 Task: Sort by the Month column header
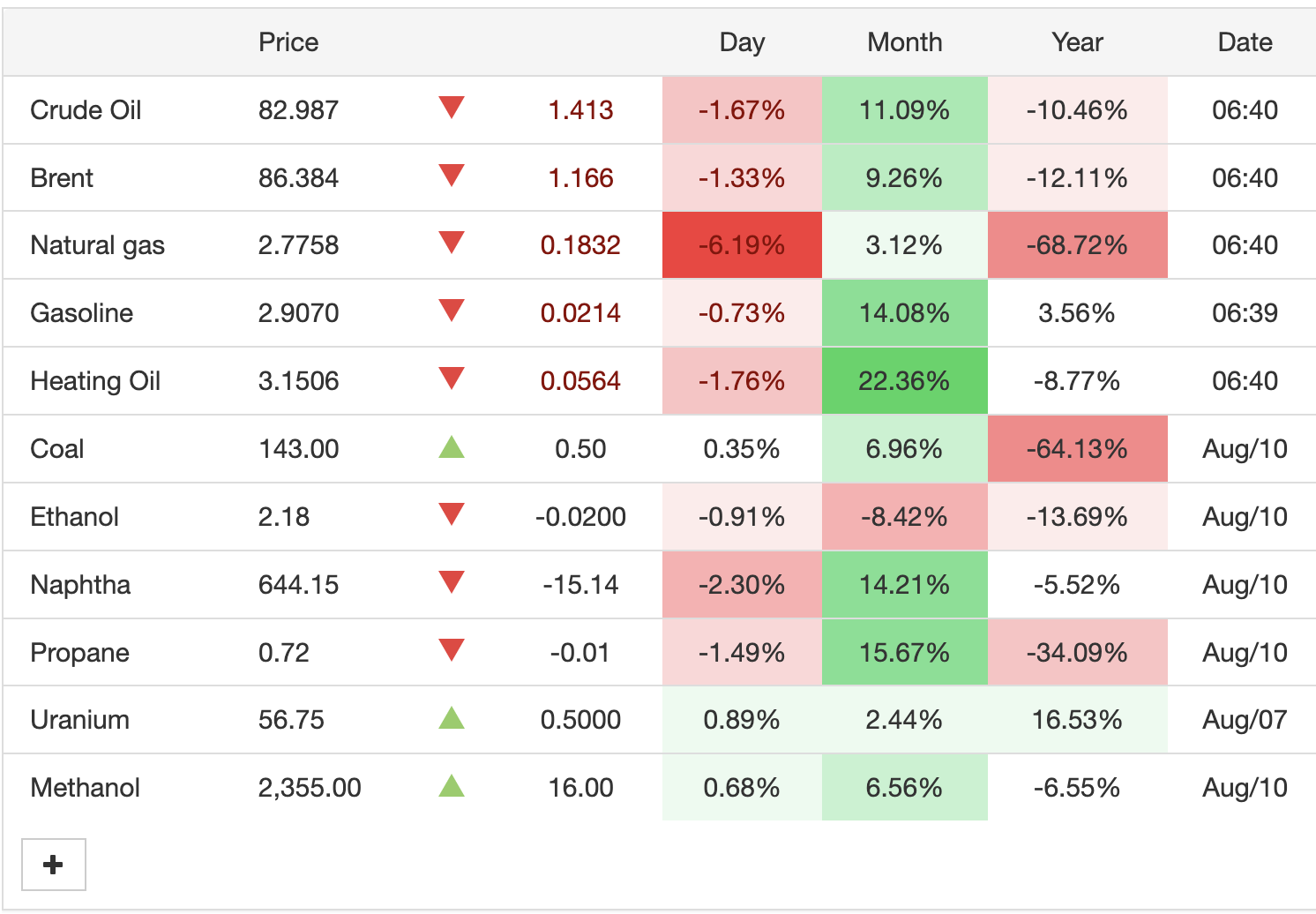point(905,42)
